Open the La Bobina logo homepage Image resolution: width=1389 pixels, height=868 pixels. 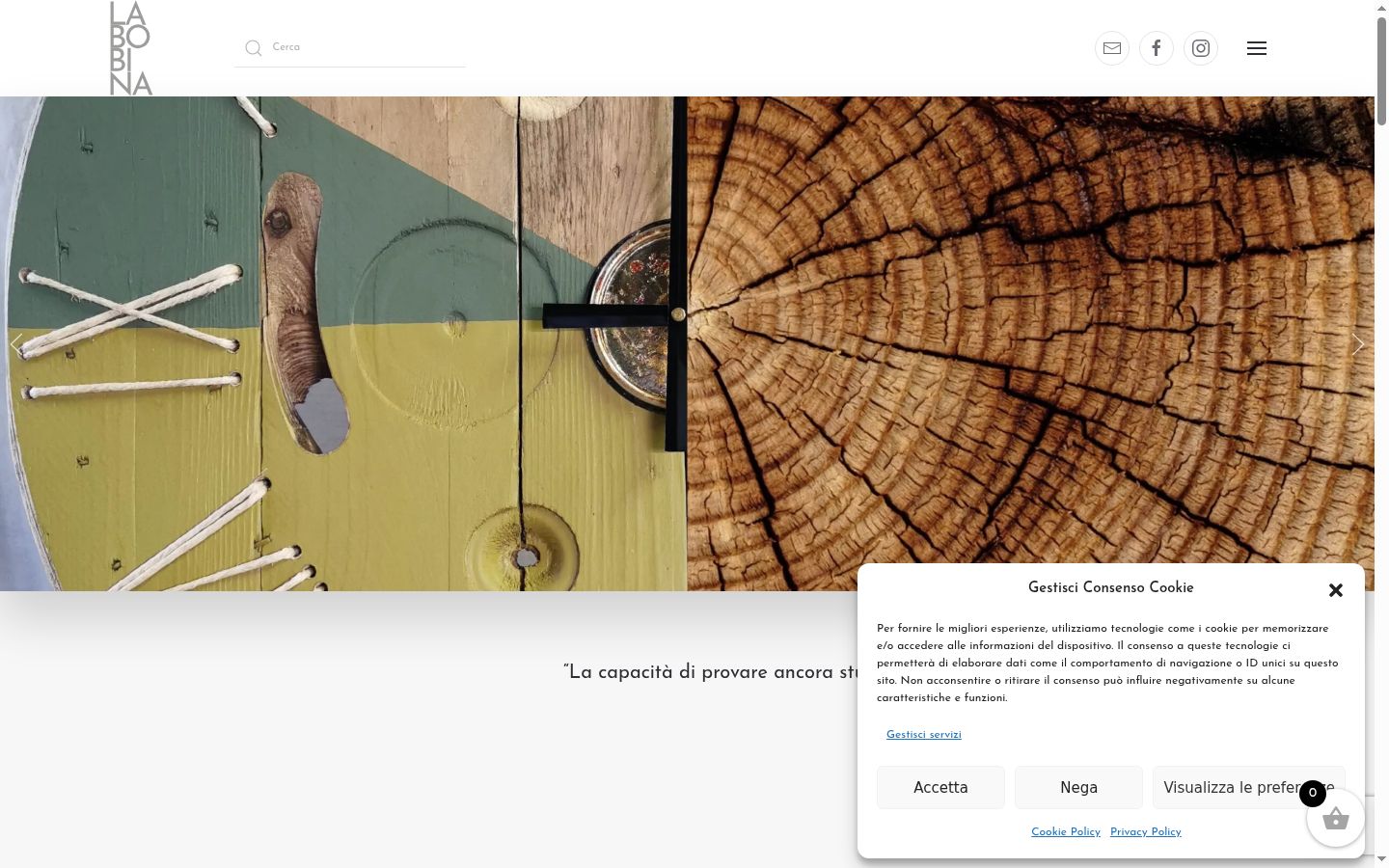tap(131, 48)
